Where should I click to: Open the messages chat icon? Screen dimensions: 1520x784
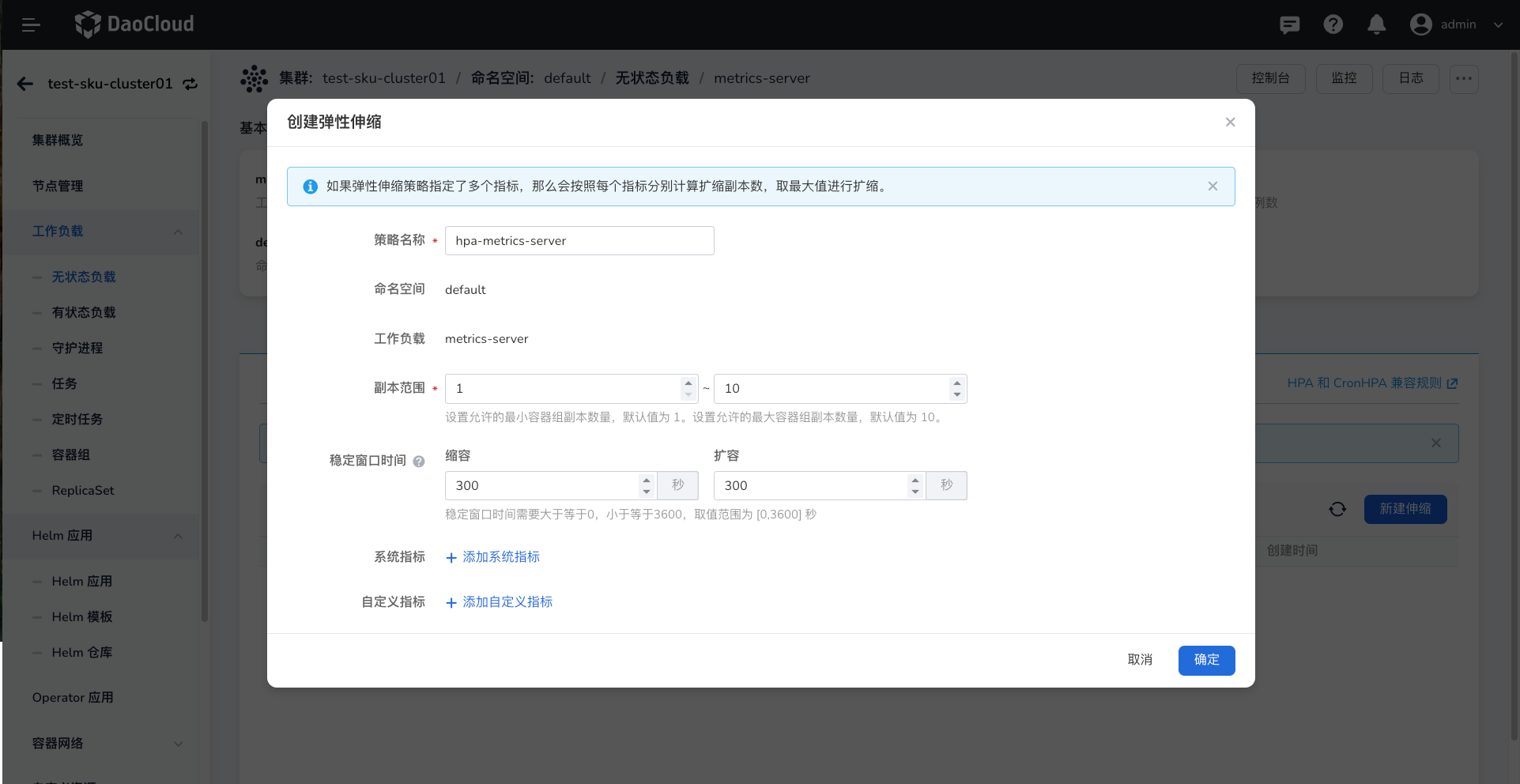pyautogui.click(x=1289, y=25)
